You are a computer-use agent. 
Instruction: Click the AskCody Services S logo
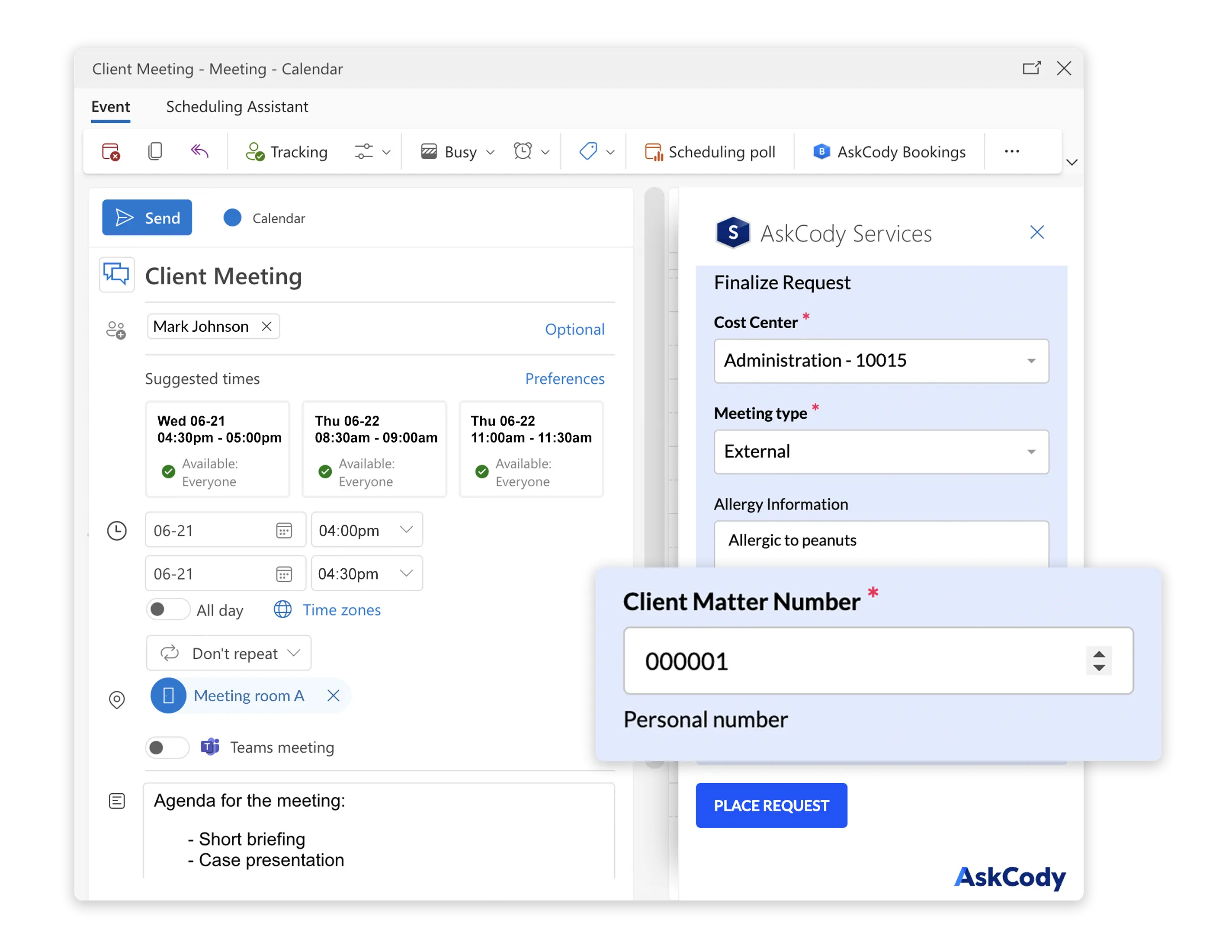733,232
